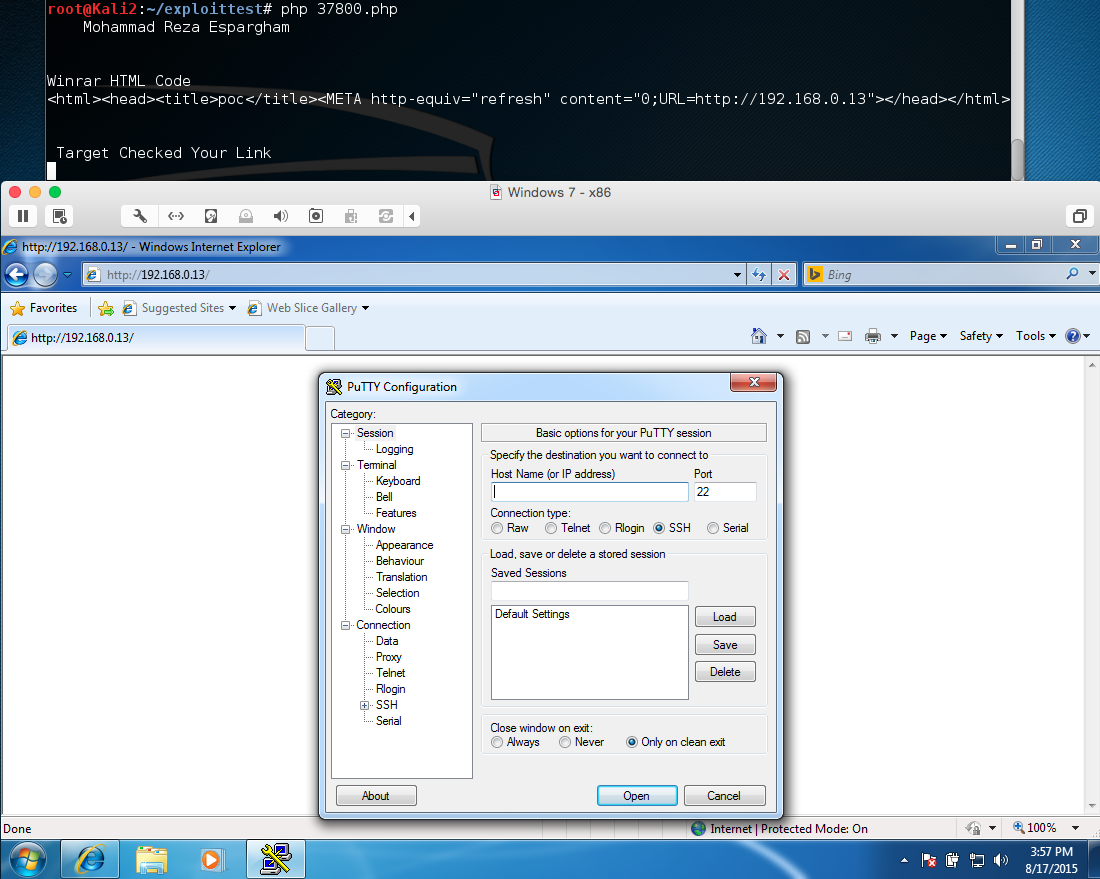Open the IE Help question mark icon
1100x879 pixels.
(x=1073, y=336)
